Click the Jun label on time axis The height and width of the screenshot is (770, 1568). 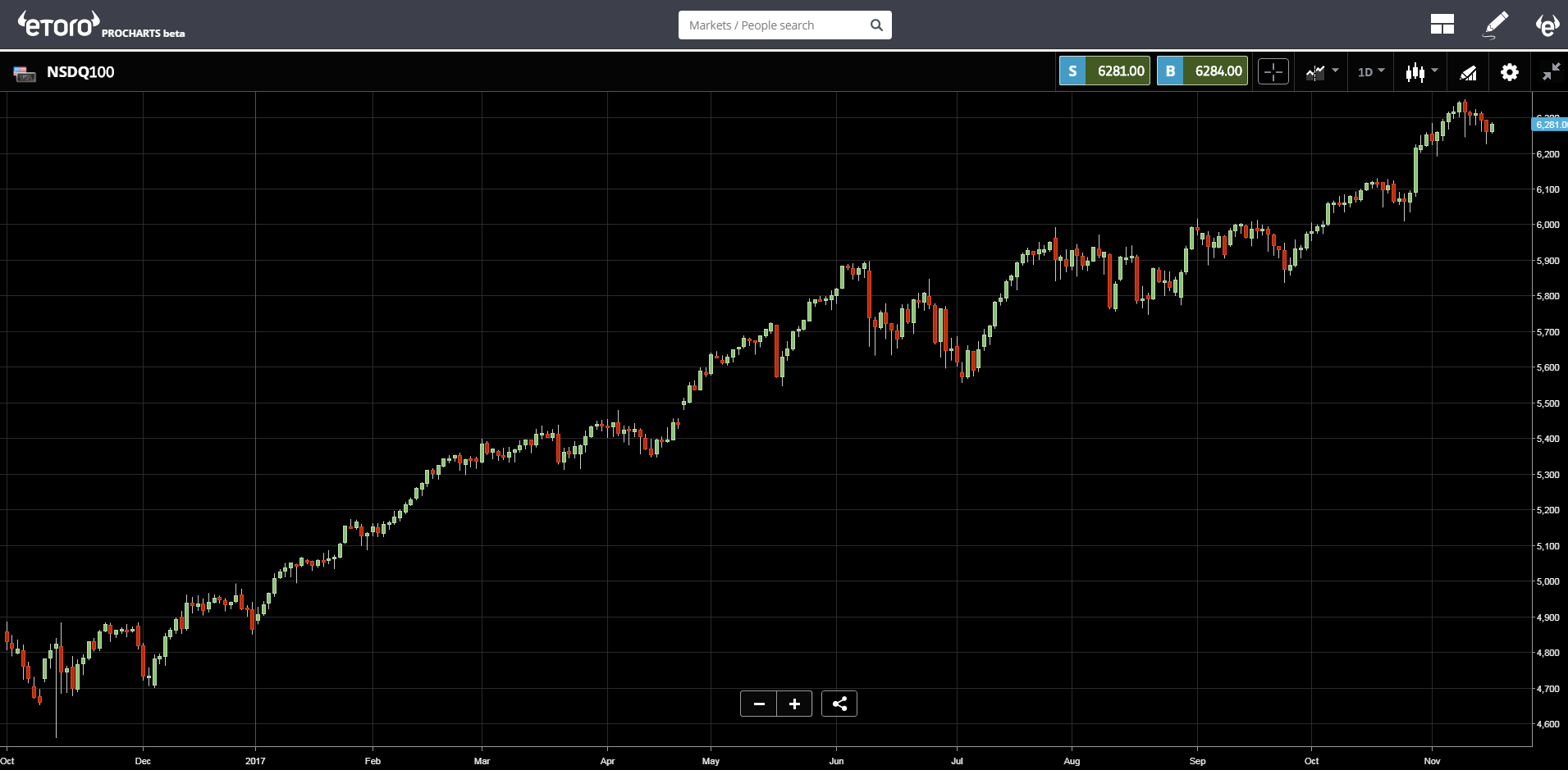(836, 761)
